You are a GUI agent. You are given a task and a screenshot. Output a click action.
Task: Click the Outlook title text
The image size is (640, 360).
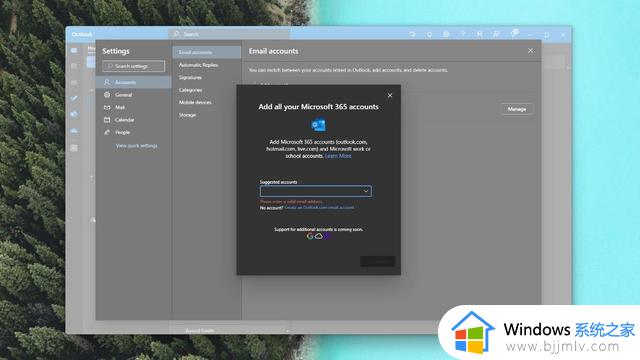82,34
